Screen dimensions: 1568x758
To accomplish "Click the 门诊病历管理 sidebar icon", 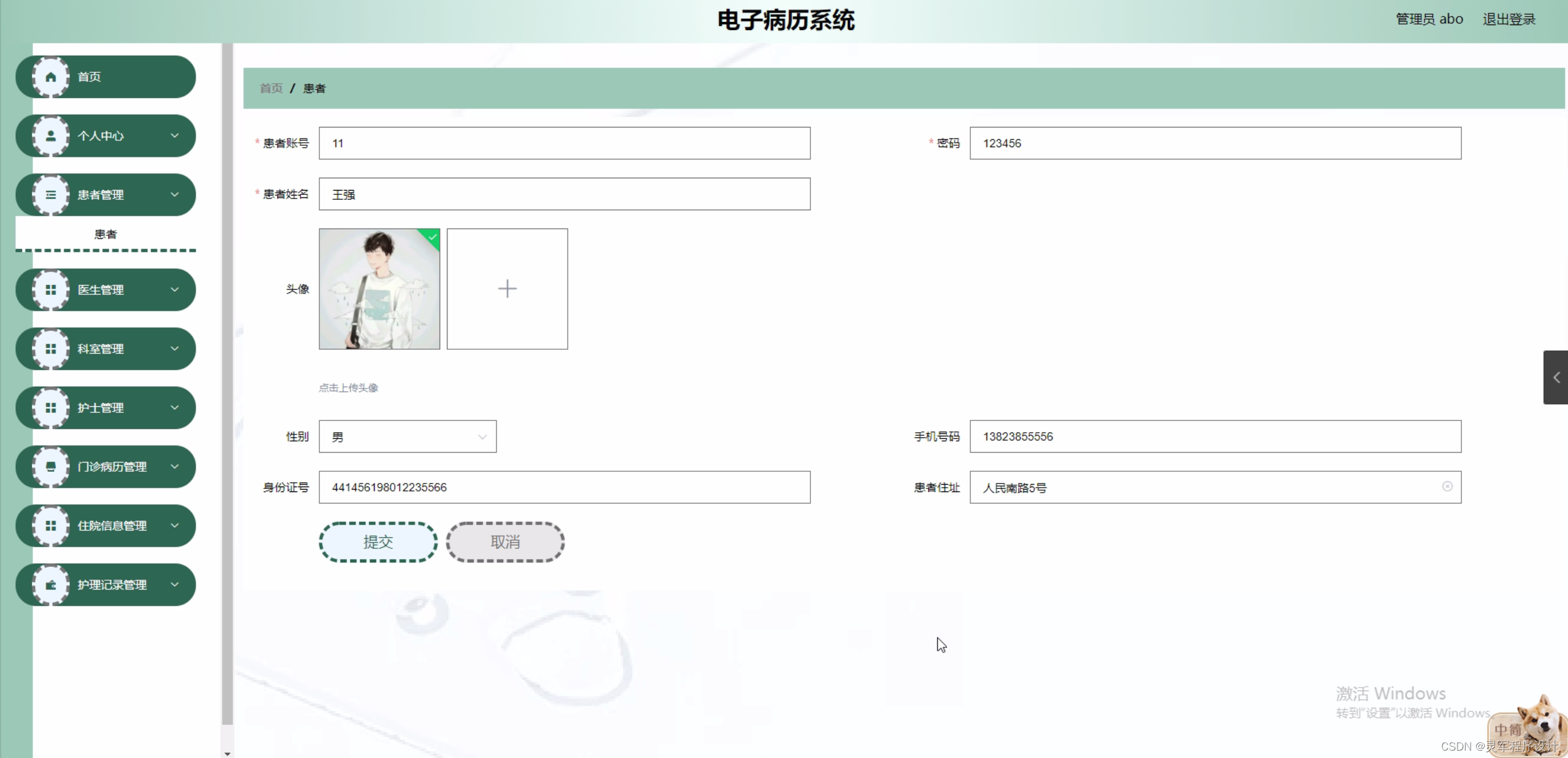I will [x=51, y=467].
